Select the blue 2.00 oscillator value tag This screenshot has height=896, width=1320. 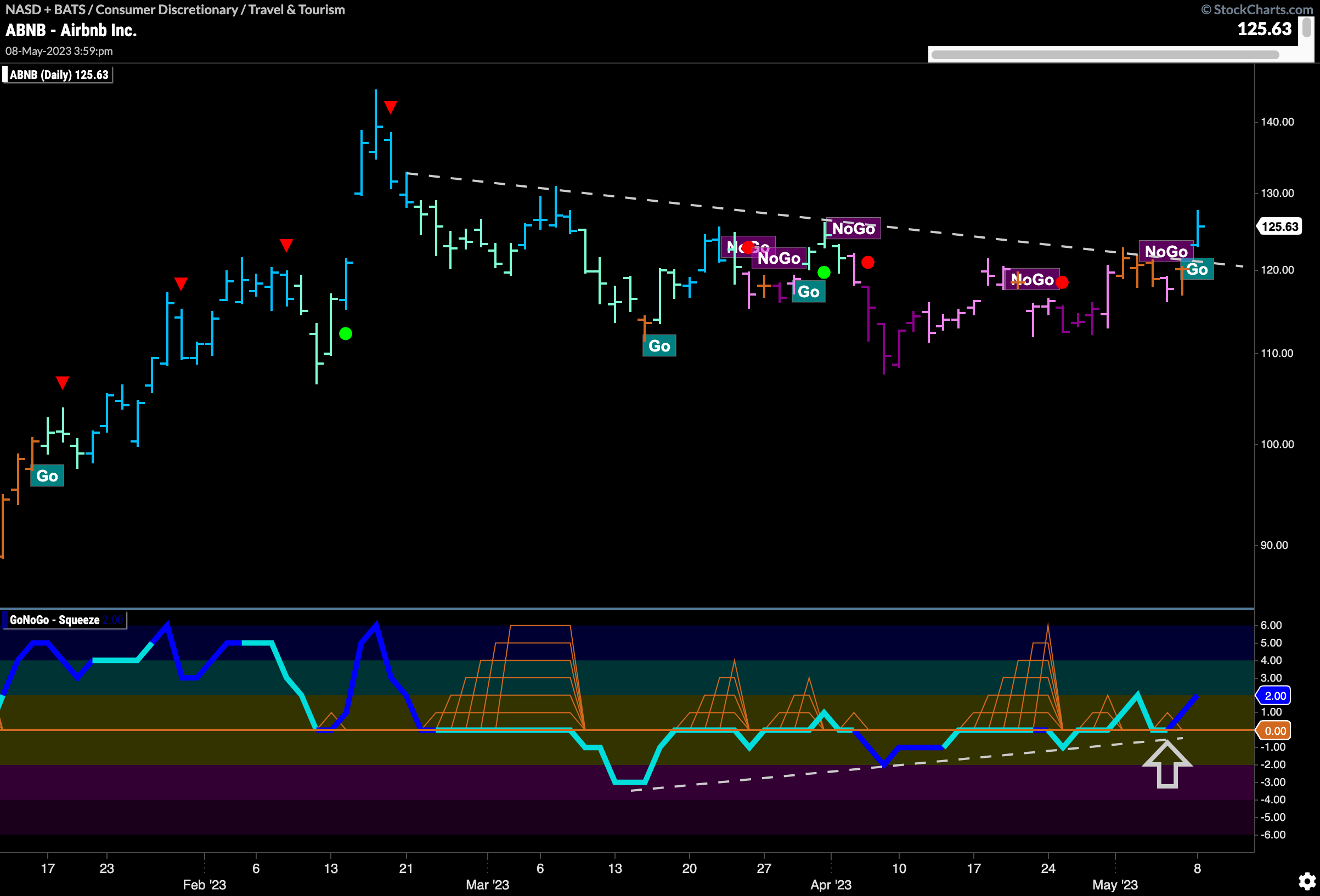pyautogui.click(x=1274, y=695)
